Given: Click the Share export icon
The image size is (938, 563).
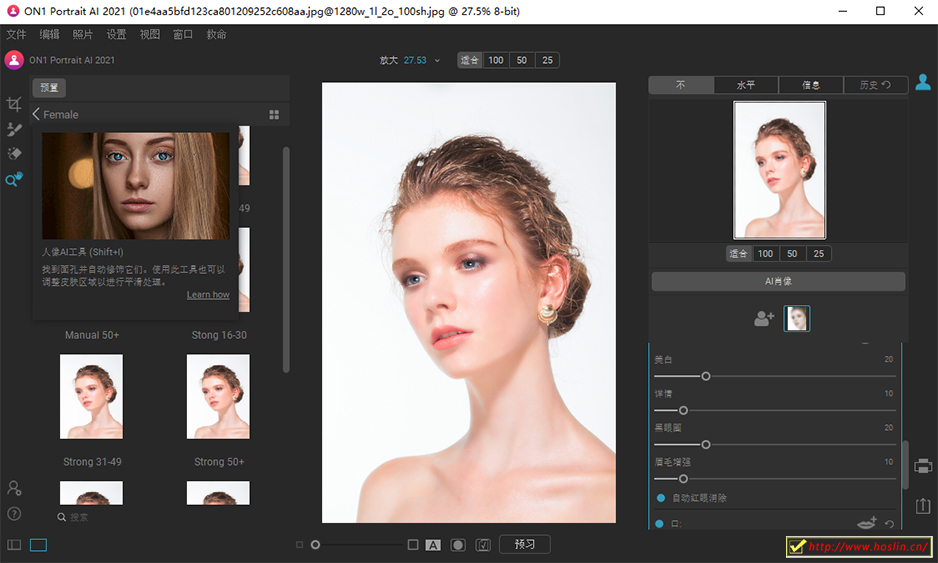Looking at the screenshot, I should click(x=923, y=507).
